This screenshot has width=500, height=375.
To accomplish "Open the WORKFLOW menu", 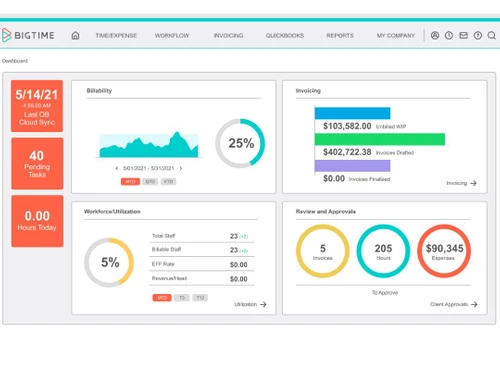I will [x=172, y=35].
